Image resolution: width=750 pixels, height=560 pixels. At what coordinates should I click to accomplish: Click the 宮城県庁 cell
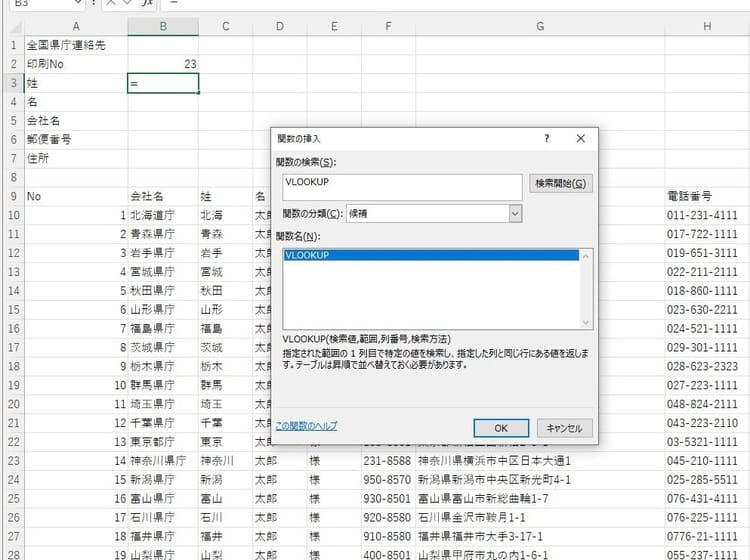tap(163, 272)
